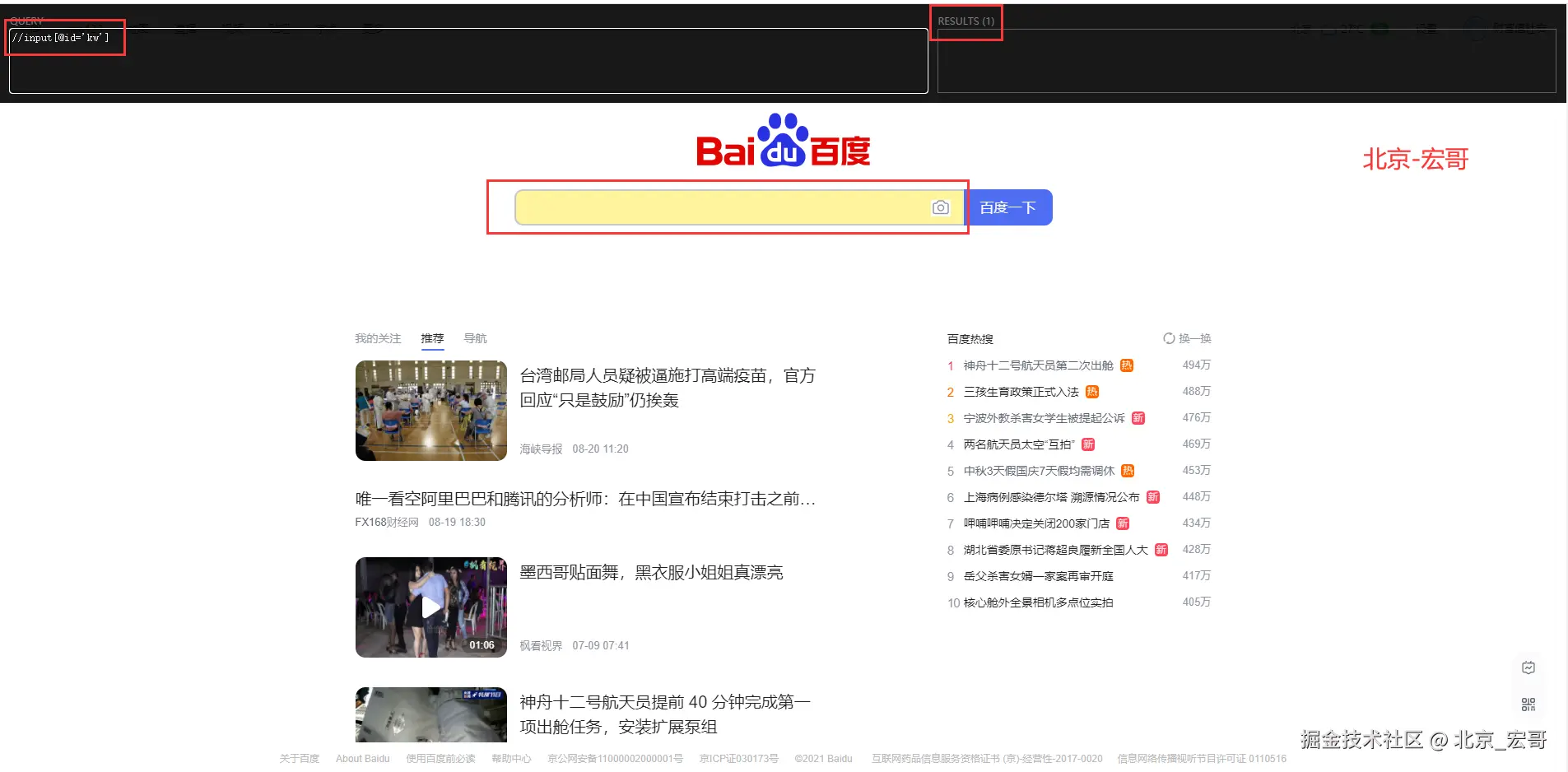Viewport: 1568px width, 772px height.
Task: Click the 07-09 07:41 video timestamp
Action: (x=601, y=646)
